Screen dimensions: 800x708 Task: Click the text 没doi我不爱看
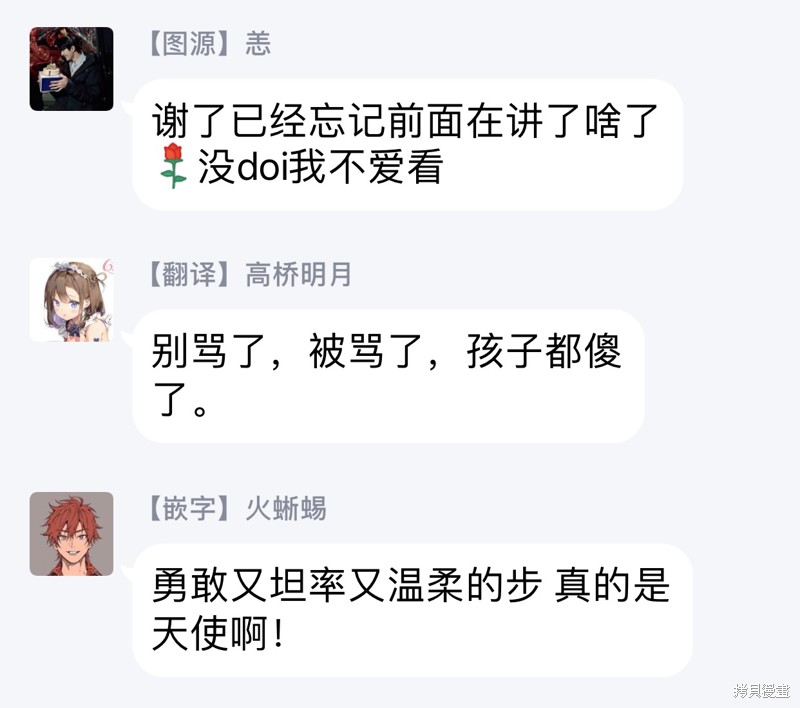click(x=320, y=167)
